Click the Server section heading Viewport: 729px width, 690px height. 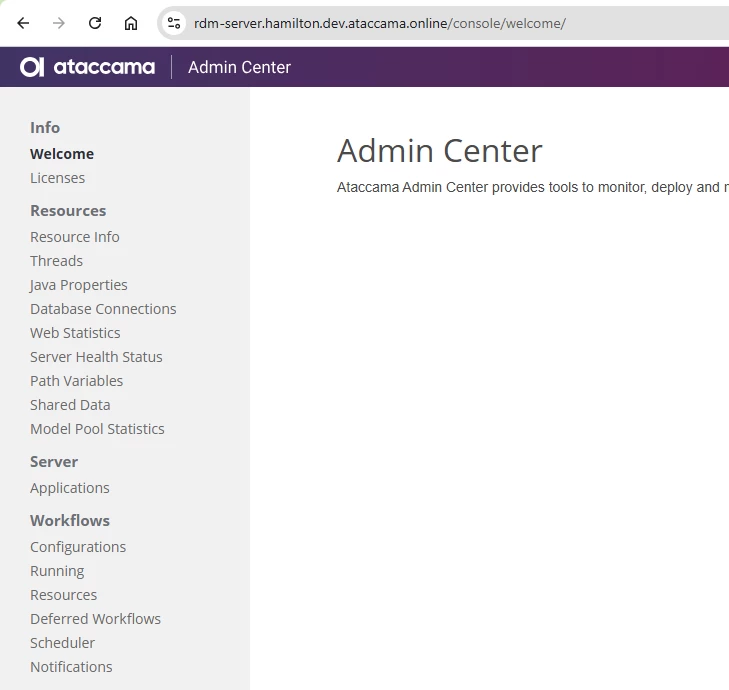point(54,462)
